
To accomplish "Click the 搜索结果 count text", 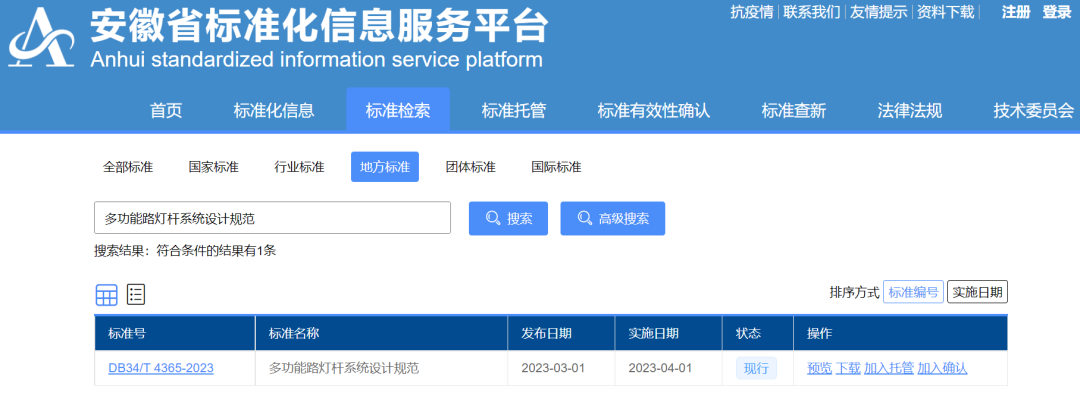I will tap(185, 251).
